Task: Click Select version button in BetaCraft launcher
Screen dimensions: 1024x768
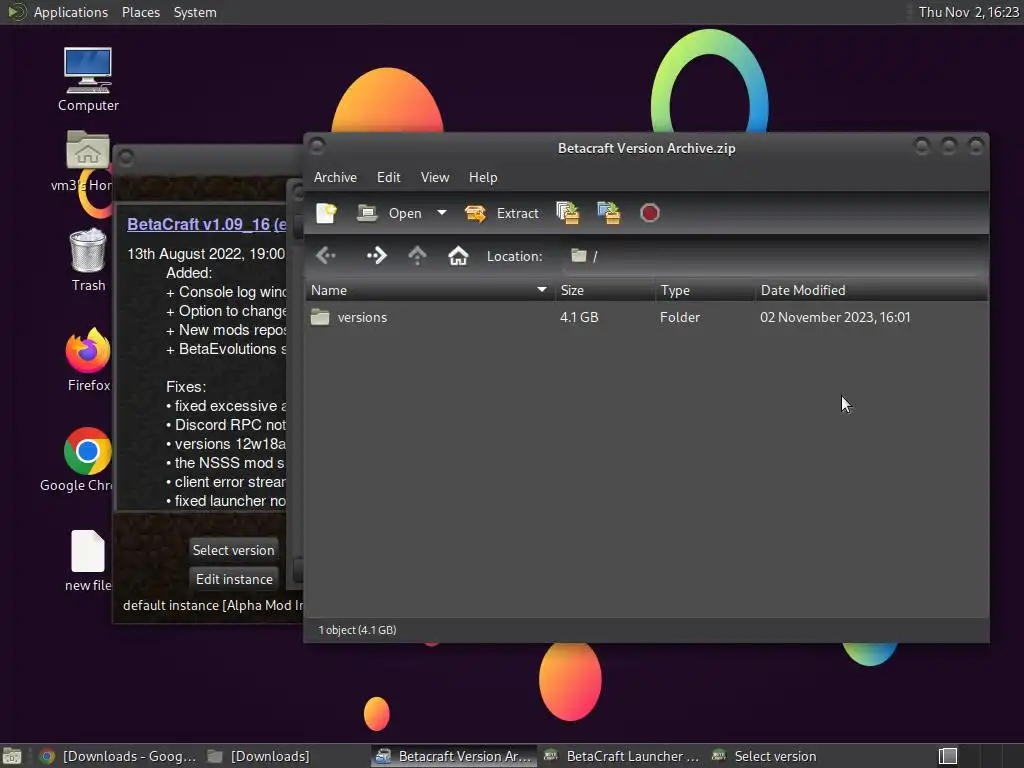Action: 233,550
